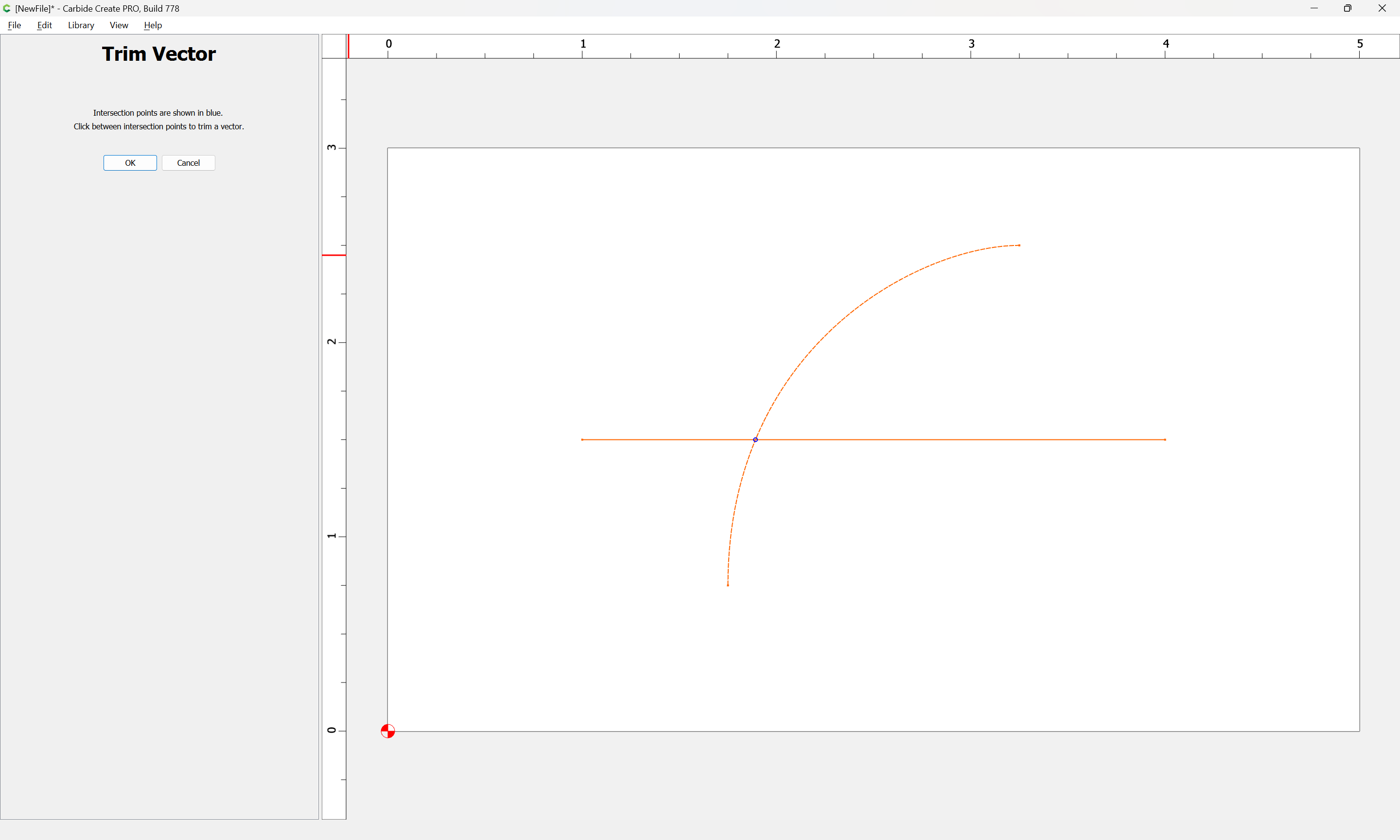Open the View menu

pyautogui.click(x=119, y=25)
